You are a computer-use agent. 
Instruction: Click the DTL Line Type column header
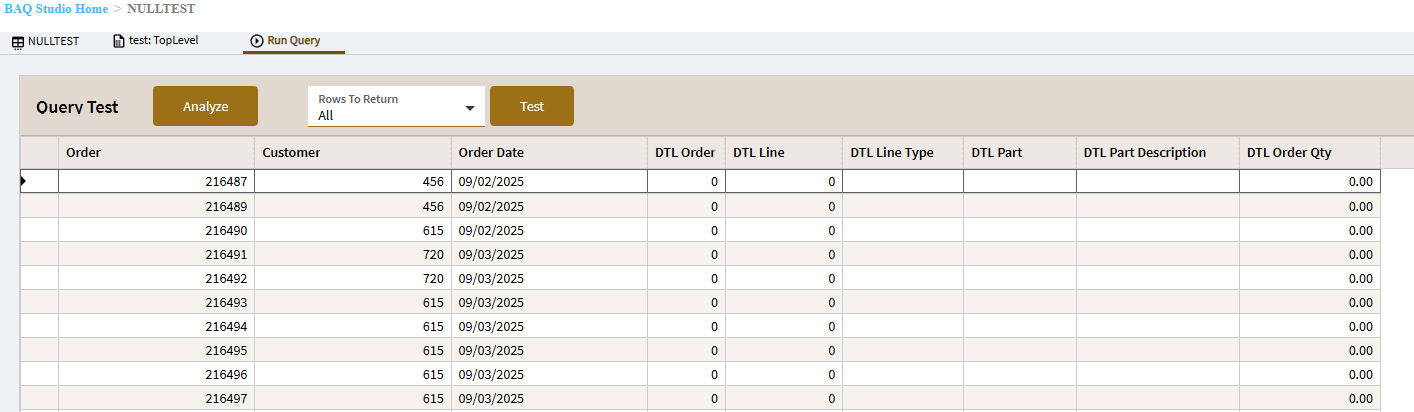tap(902, 153)
